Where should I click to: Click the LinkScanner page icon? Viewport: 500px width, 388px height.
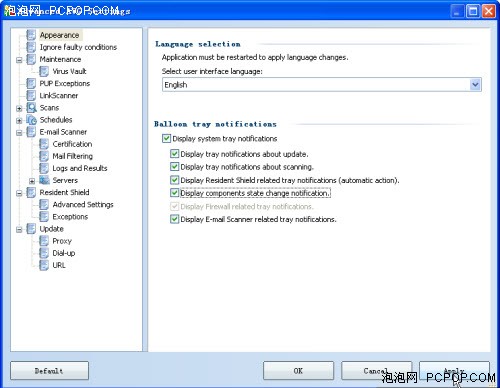pos(31,95)
